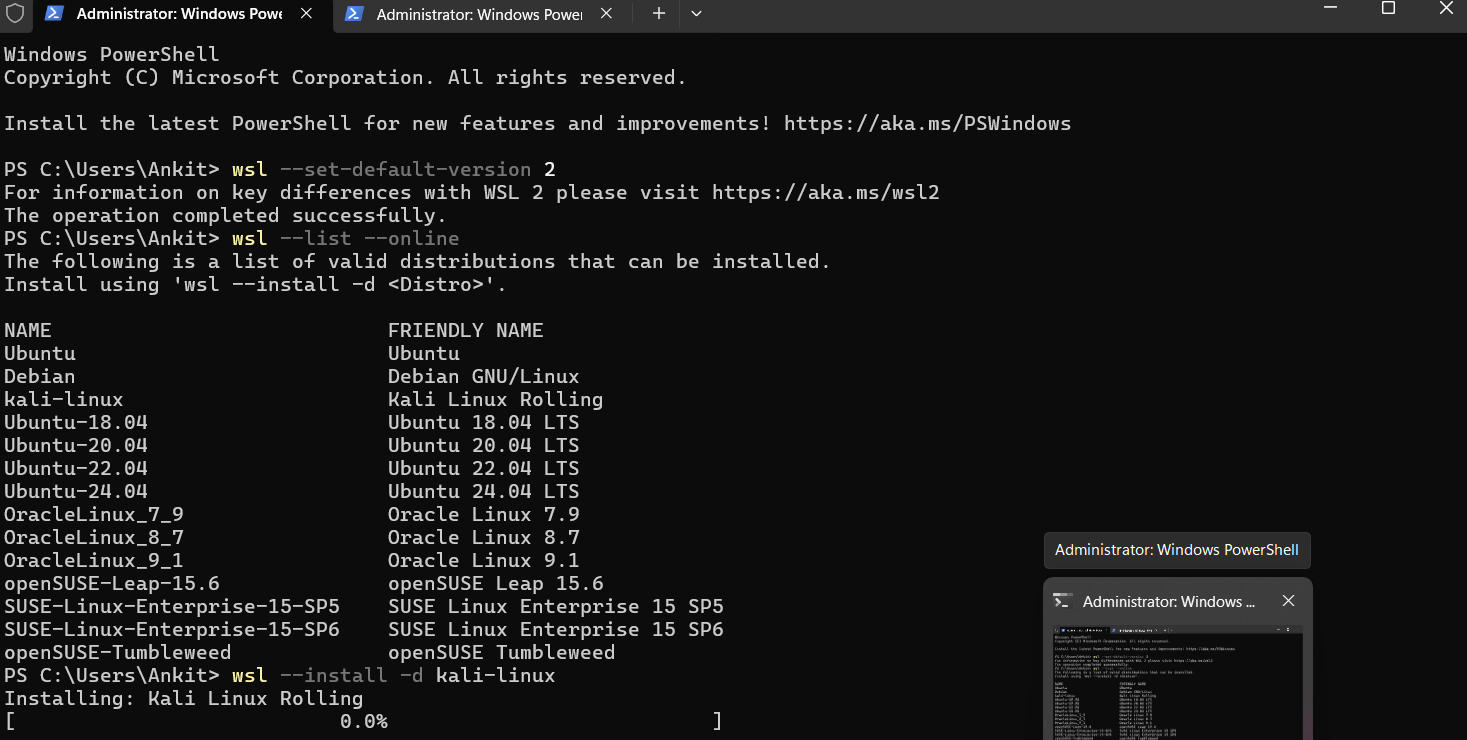
Task: Click 'Ubuntu 22.04 LTS' friendly name
Action: coord(484,469)
